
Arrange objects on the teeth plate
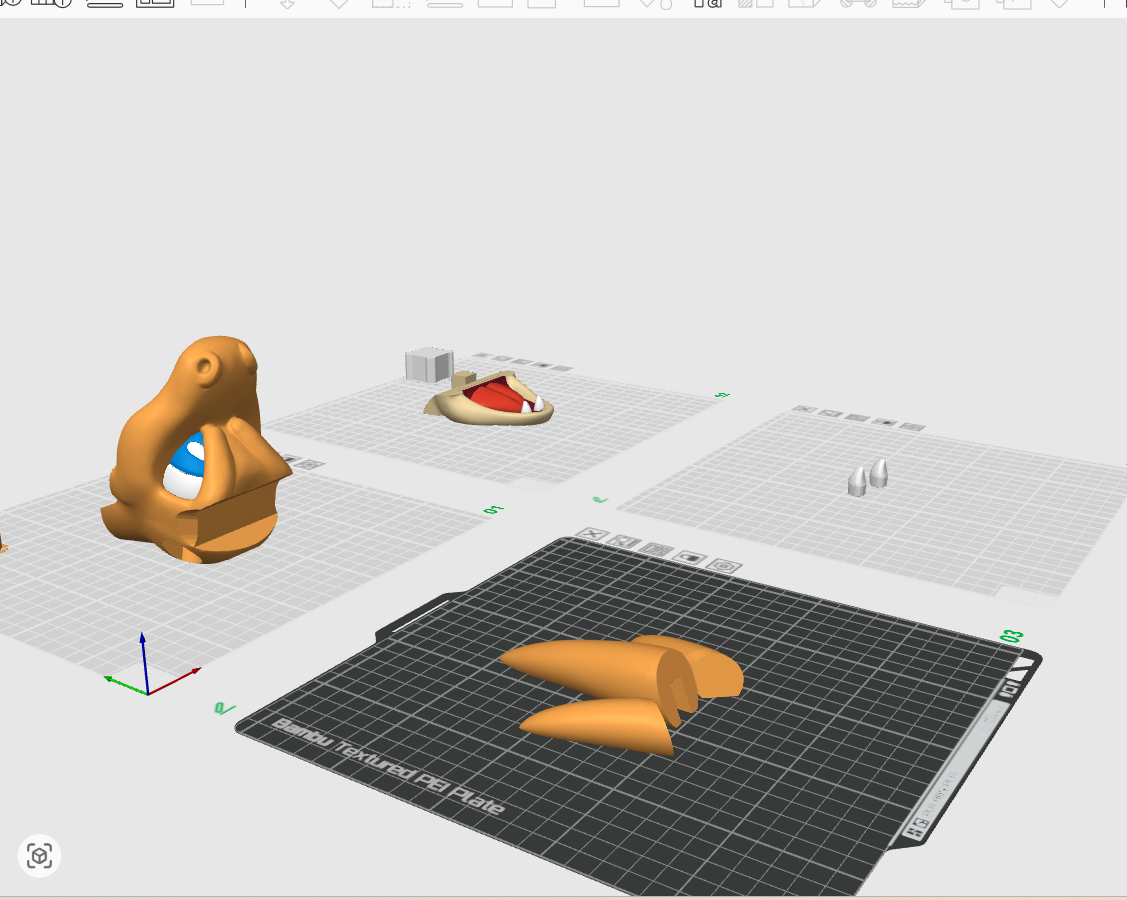pos(857,418)
